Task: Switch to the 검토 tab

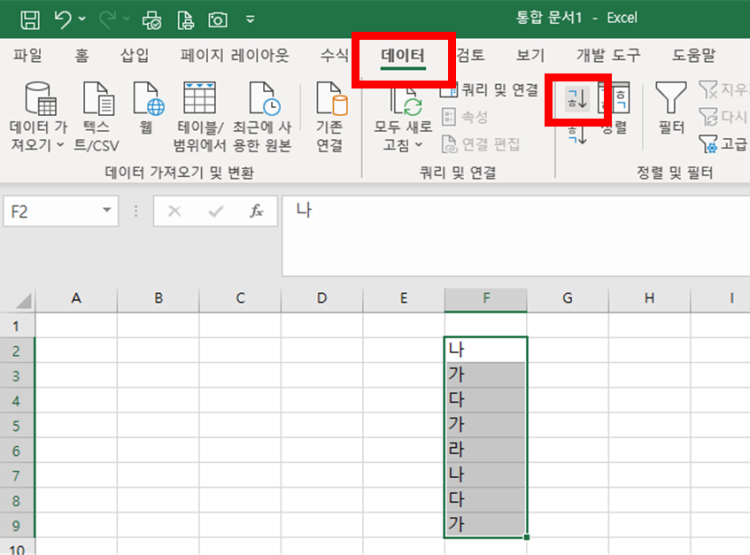Action: (471, 56)
